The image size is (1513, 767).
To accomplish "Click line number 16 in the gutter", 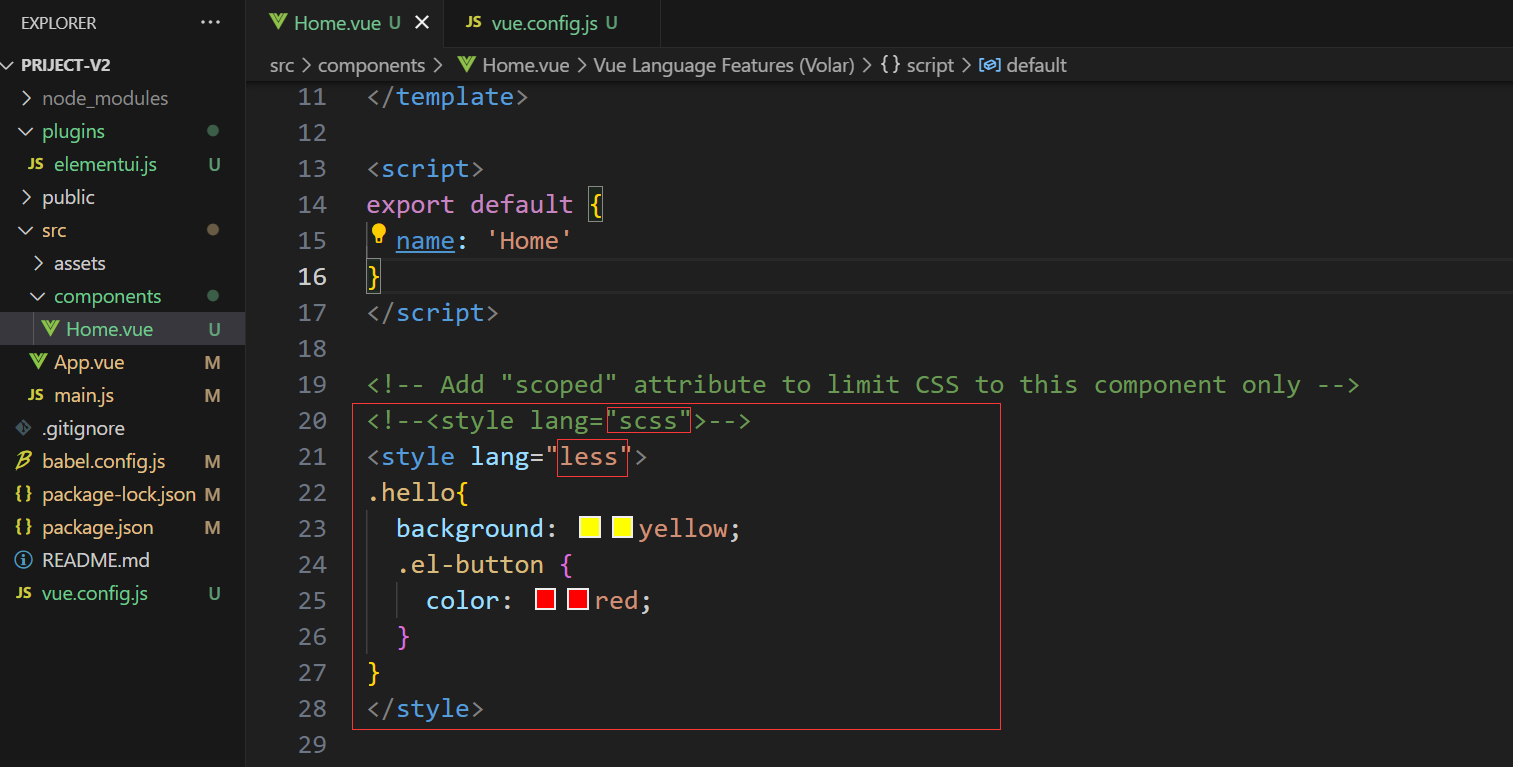I will [312, 277].
